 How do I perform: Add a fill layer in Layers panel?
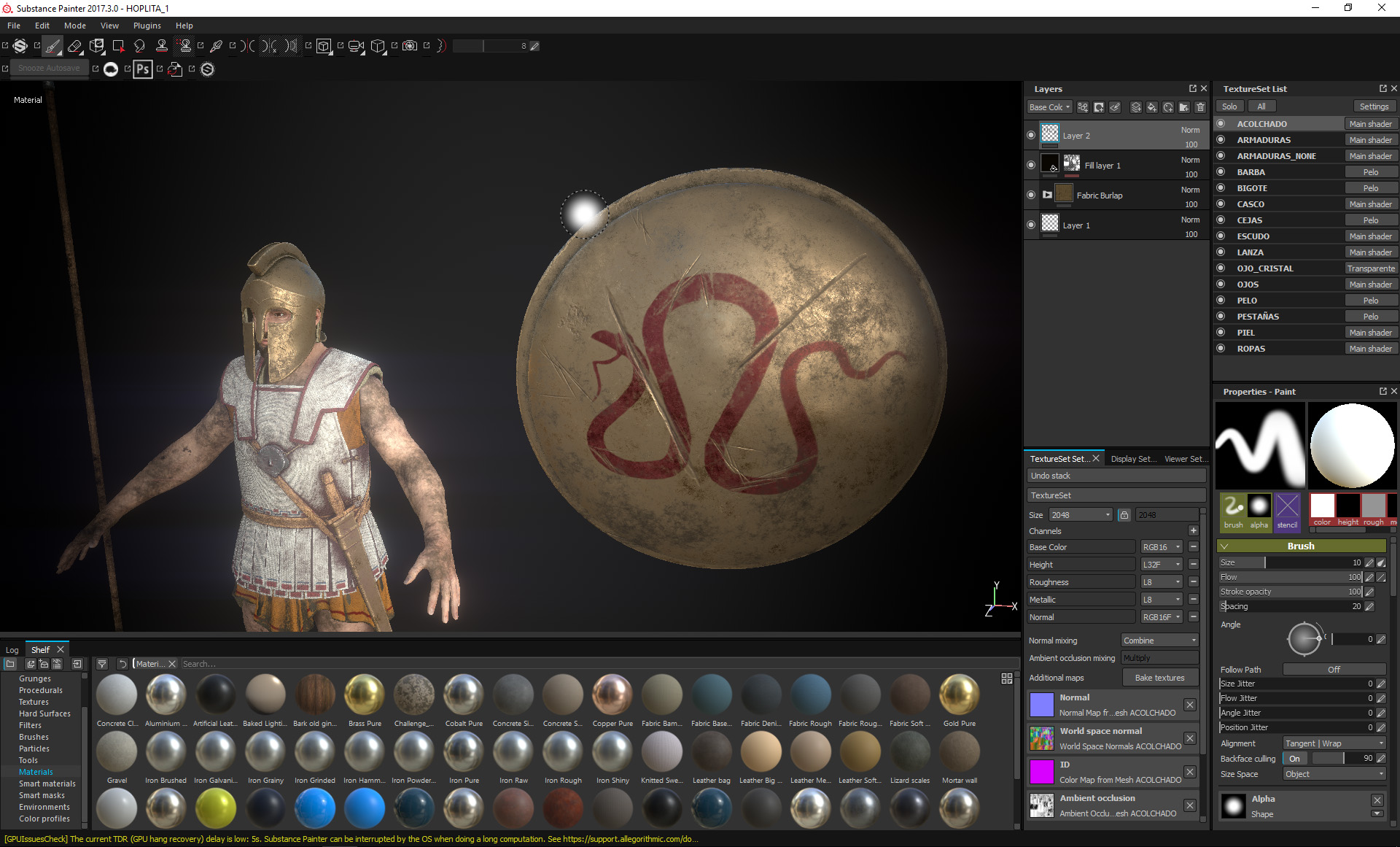point(1152,107)
